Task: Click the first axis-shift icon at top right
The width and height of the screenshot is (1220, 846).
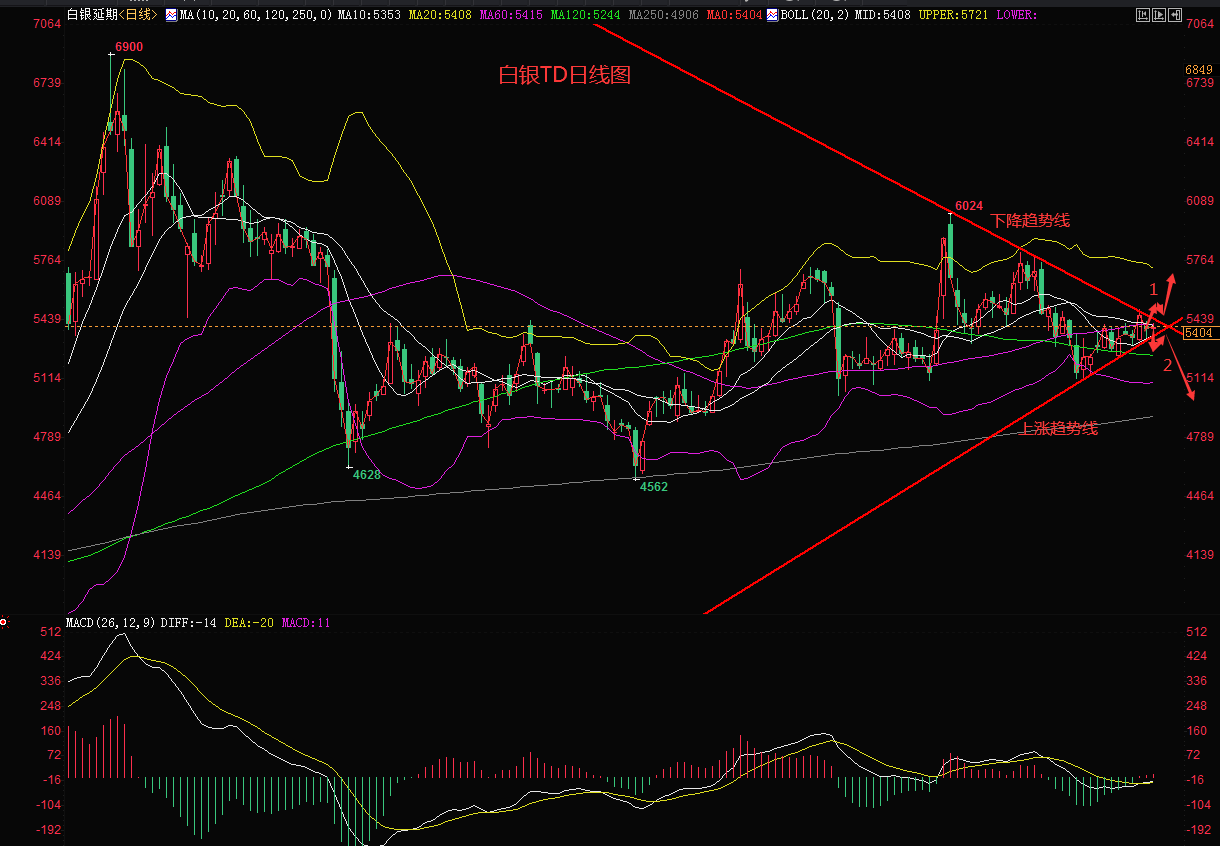Action: coord(1141,15)
